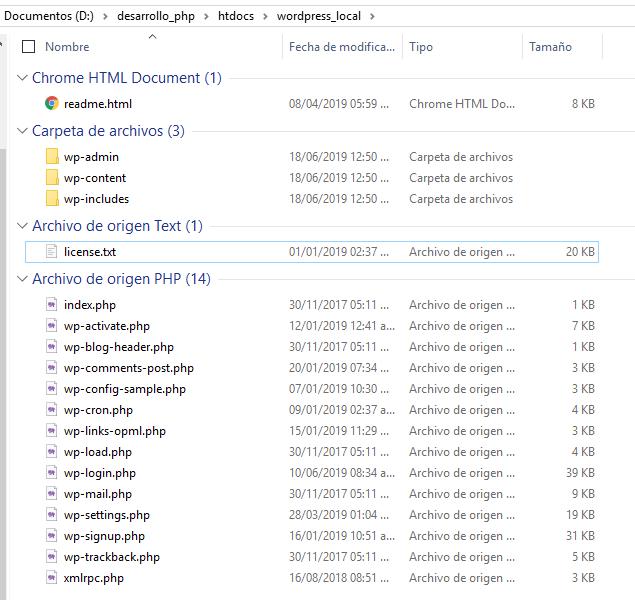This screenshot has width=635, height=600.
Task: Click the wp-cron.php file icon
Action: tap(51, 410)
